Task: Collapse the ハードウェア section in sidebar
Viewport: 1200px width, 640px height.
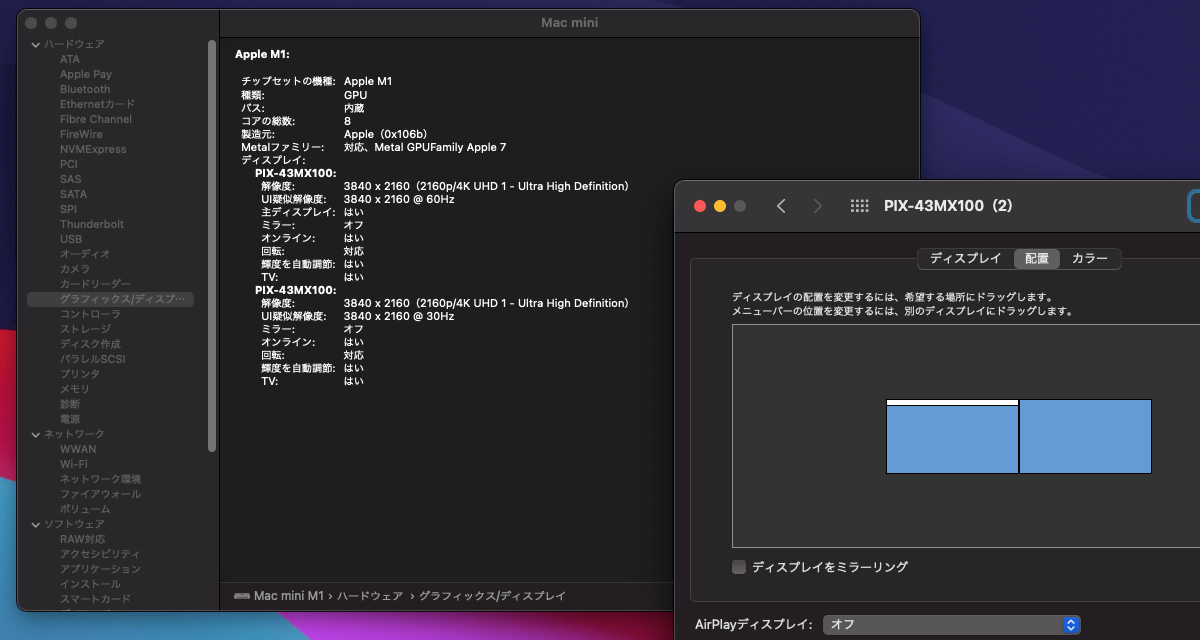Action: coord(36,45)
